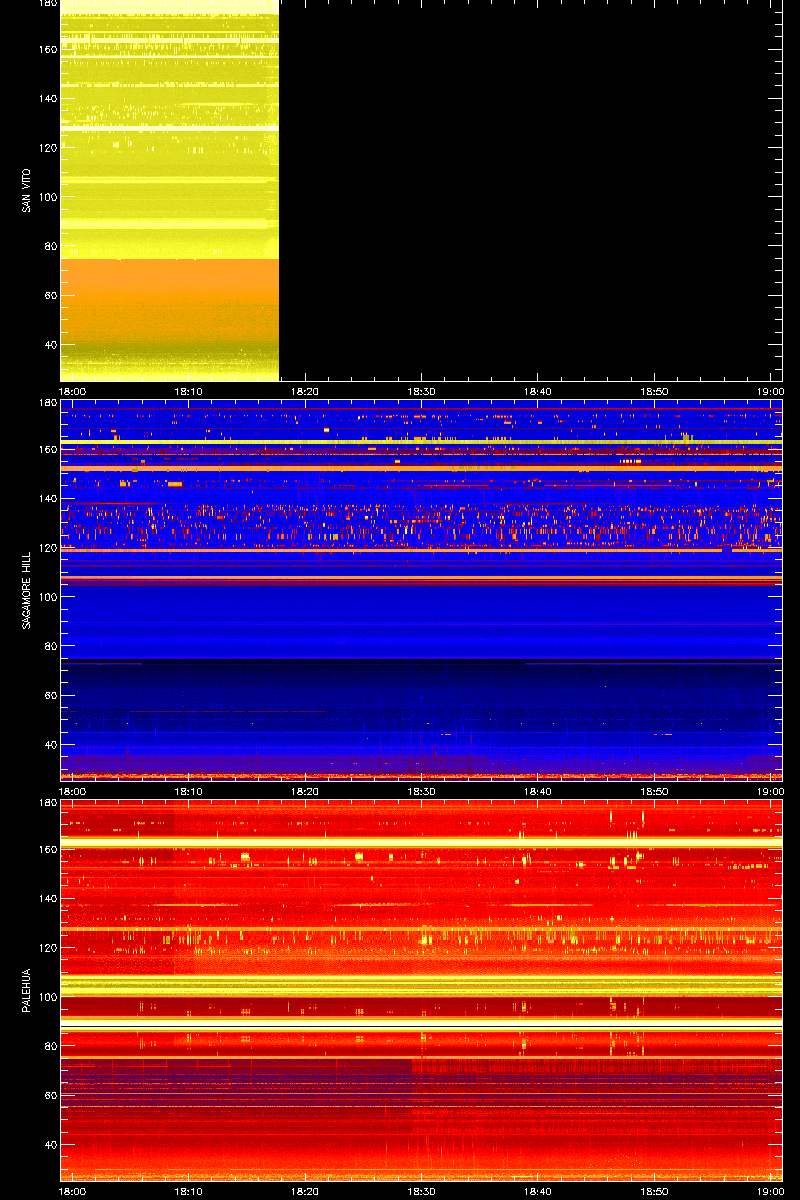This screenshot has width=800, height=1200.
Task: Click frequency label 160 on Palehua axis
Action: click(47, 849)
